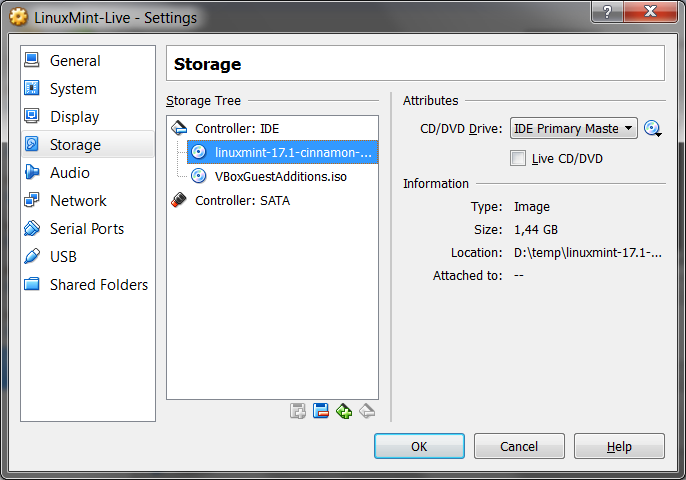Open the CD/DVD Drive dropdown
The image size is (686, 480).
(x=574, y=128)
